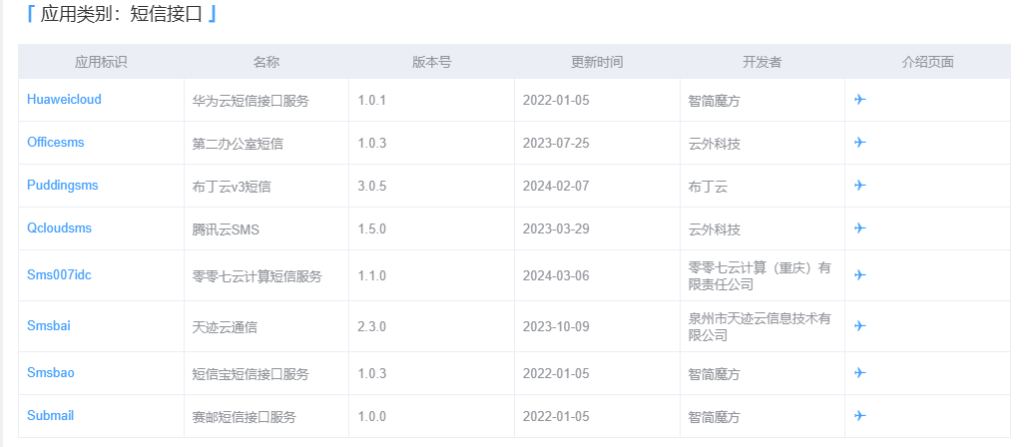Select the name 第二办公室短信
Screen dimensions: 1024x447
[x=238, y=144]
